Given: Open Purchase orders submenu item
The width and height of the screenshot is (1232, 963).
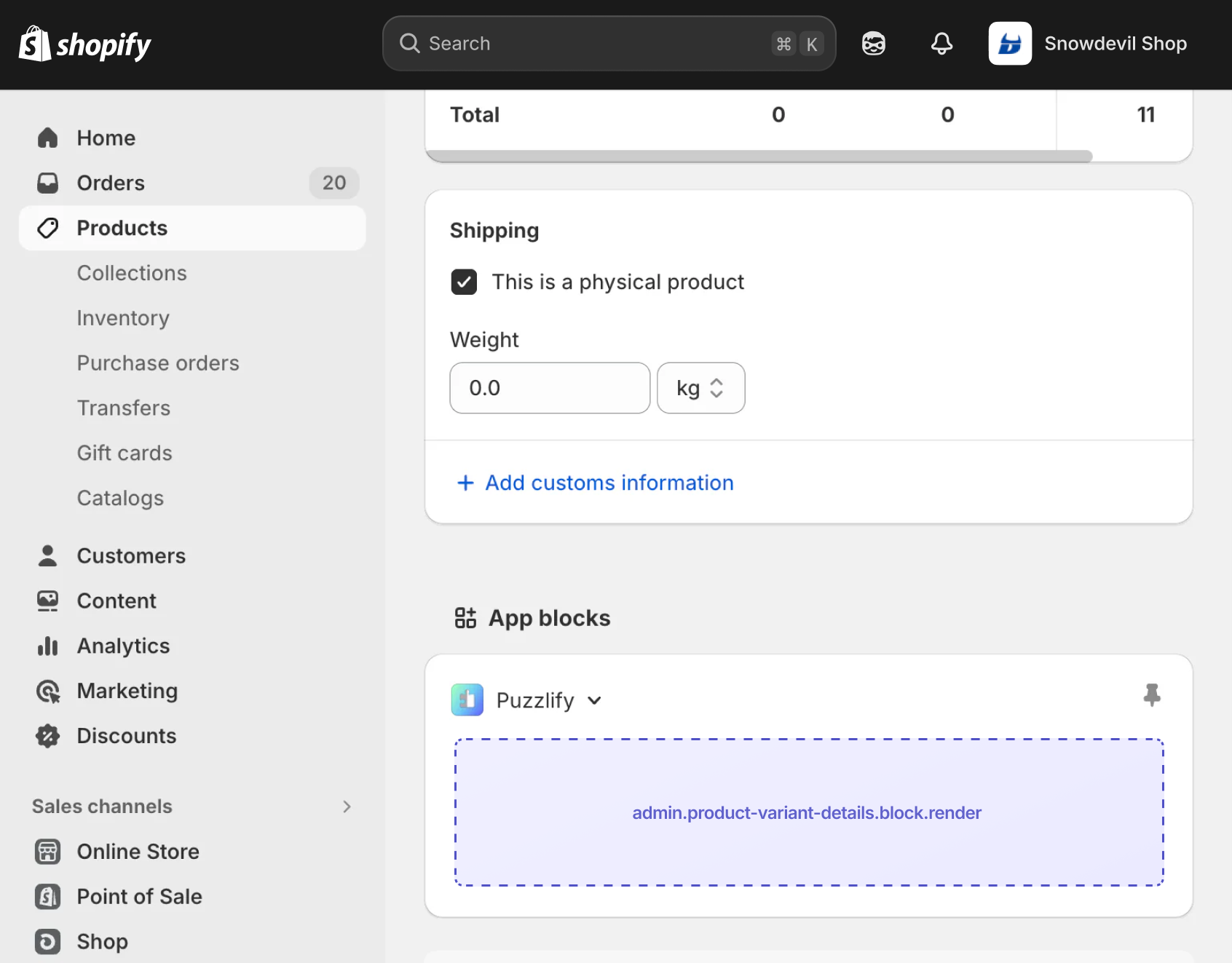Looking at the screenshot, I should tap(158, 363).
